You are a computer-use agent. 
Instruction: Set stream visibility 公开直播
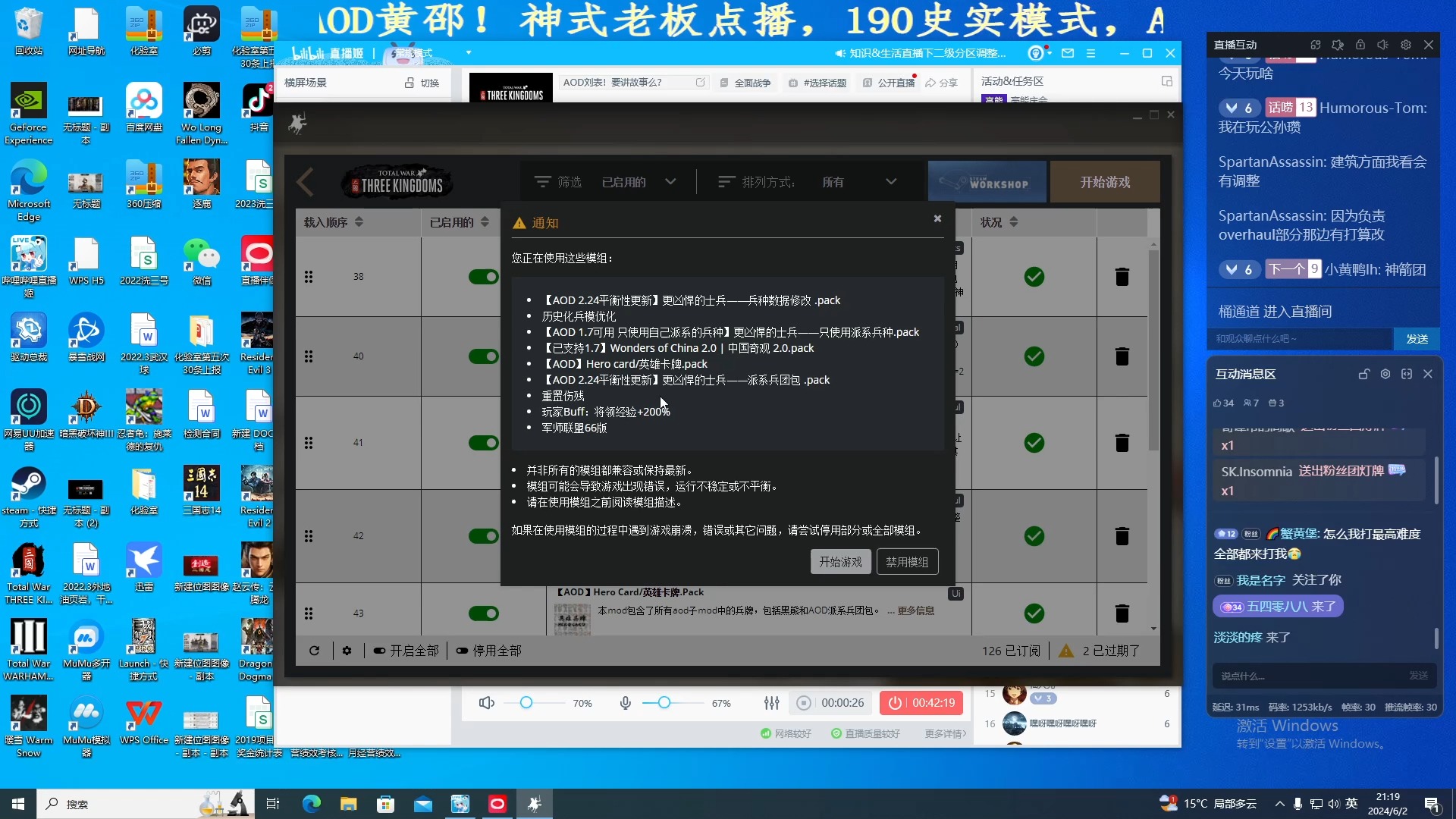(889, 83)
